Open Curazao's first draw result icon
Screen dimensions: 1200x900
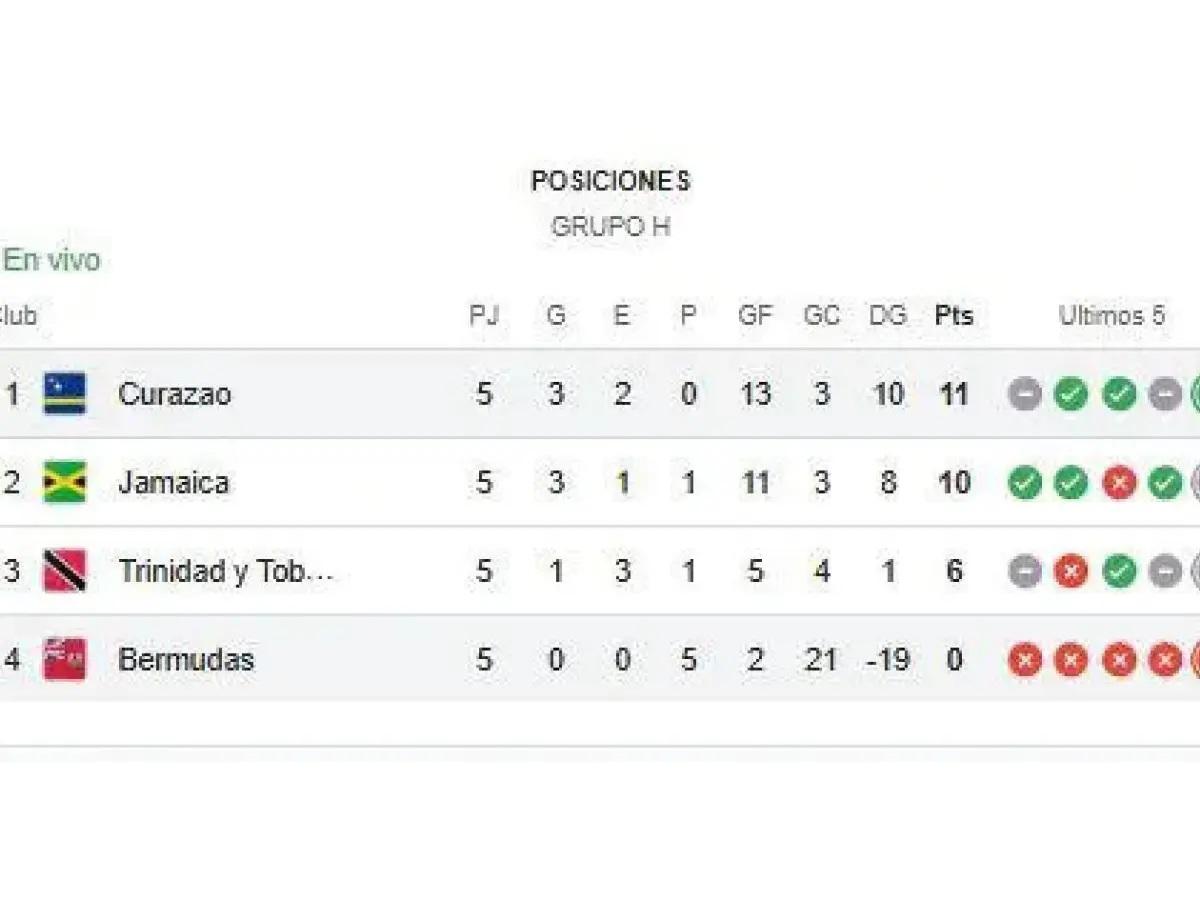pyautogui.click(x=1022, y=394)
